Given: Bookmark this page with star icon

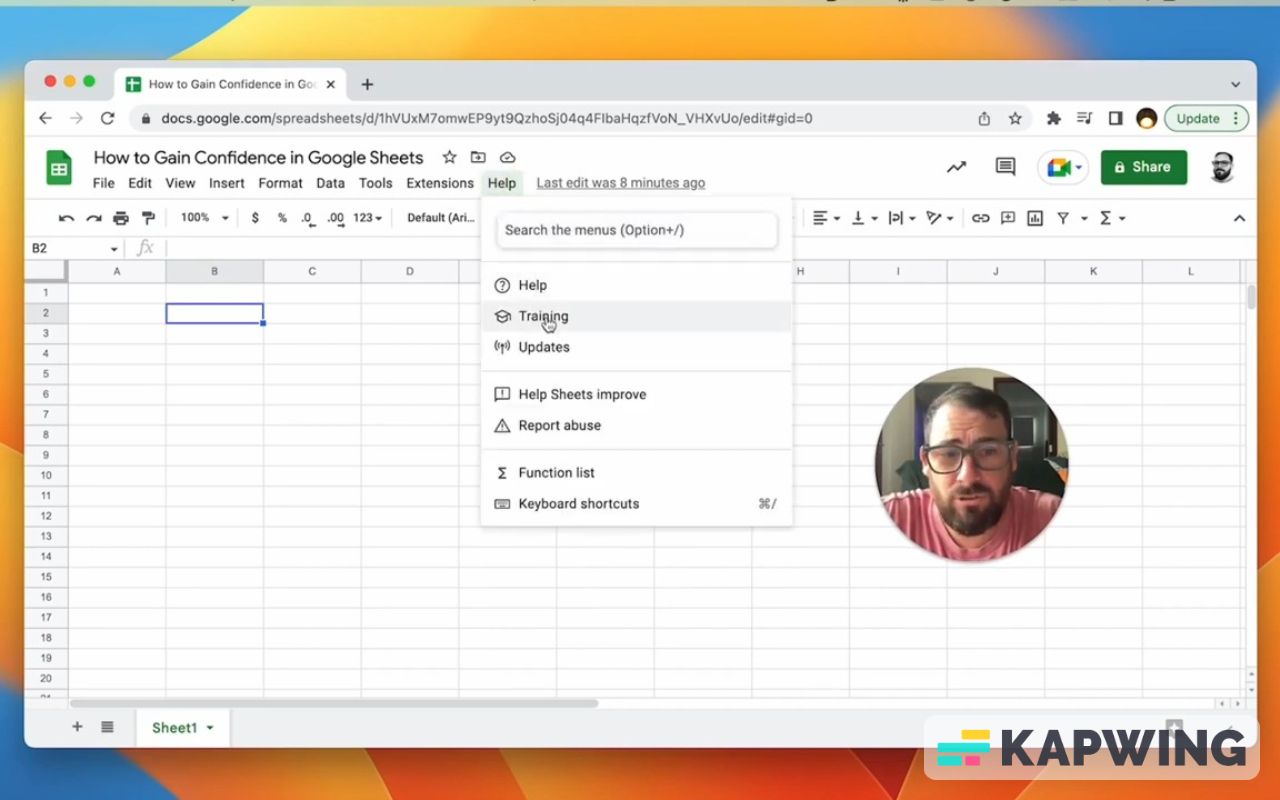Looking at the screenshot, I should [x=1015, y=118].
